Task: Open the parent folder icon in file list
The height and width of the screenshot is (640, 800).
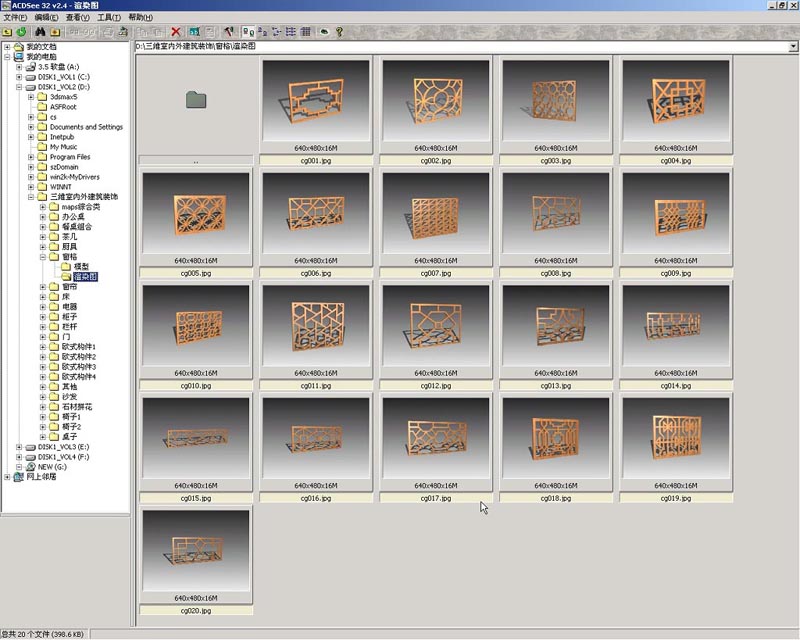Action: tap(196, 100)
